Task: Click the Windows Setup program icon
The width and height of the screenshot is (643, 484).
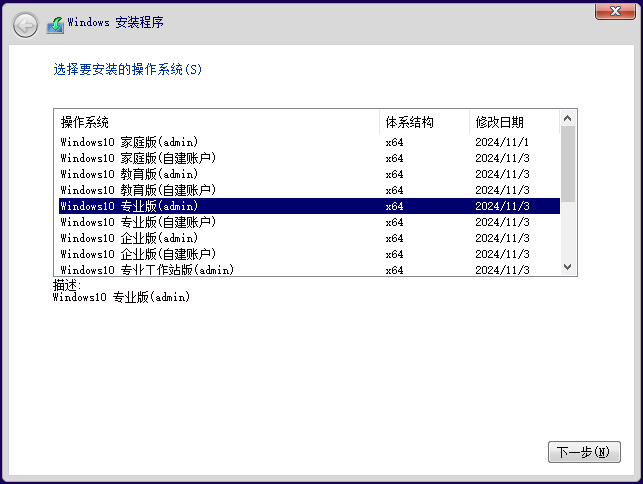Action: click(55, 25)
